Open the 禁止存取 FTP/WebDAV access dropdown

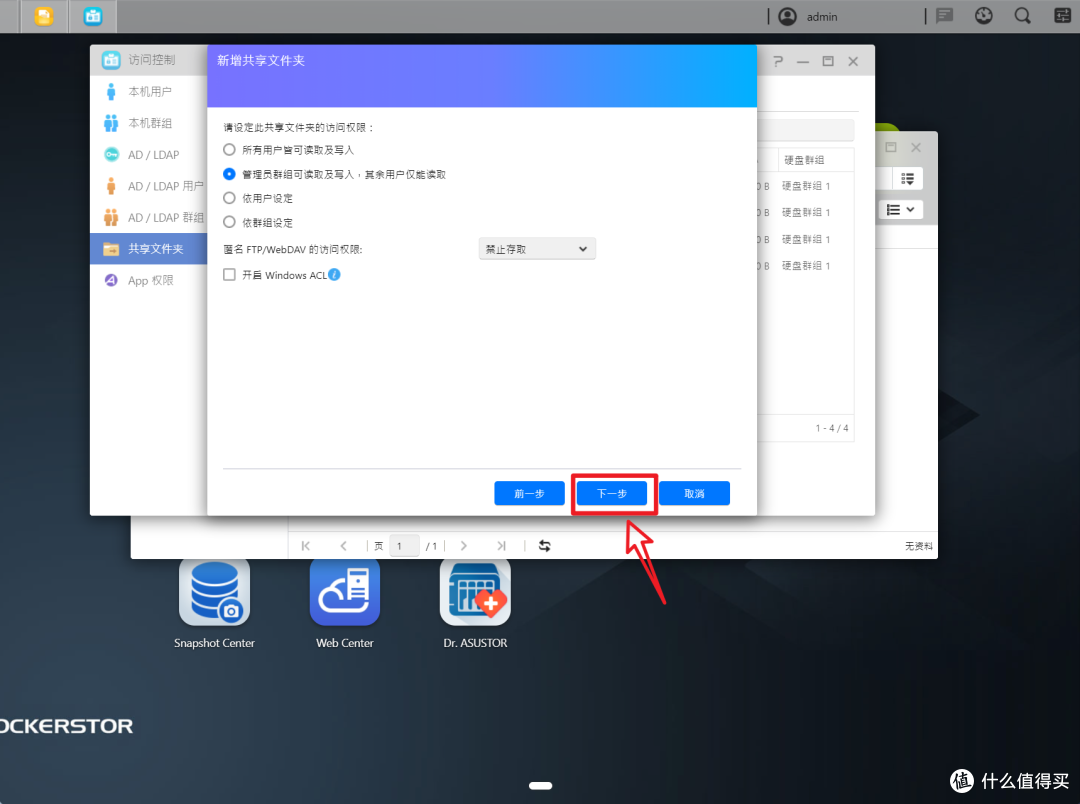pyautogui.click(x=537, y=248)
